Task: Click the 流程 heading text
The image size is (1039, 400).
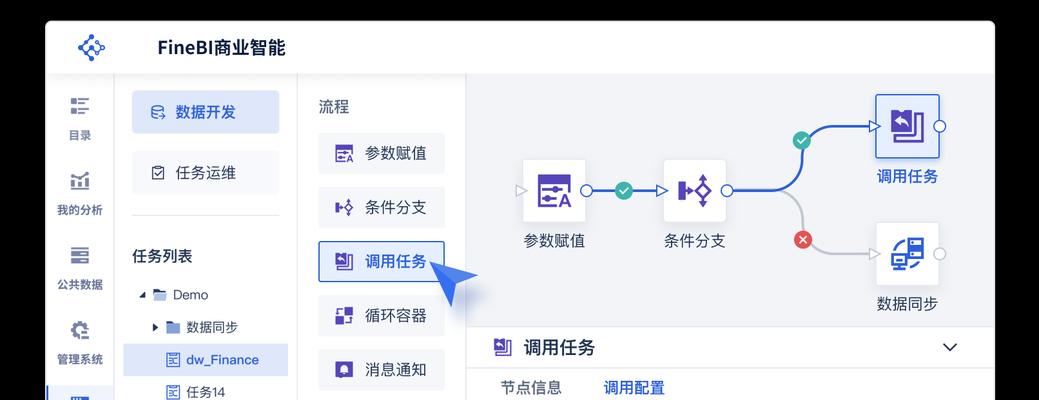Action: point(333,107)
